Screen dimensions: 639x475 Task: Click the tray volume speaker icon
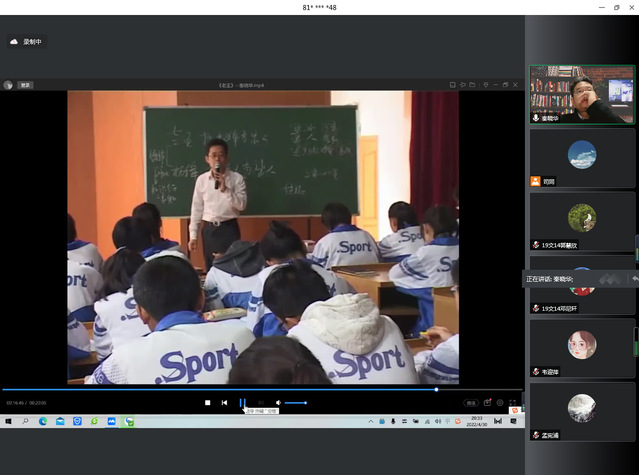[x=437, y=421]
